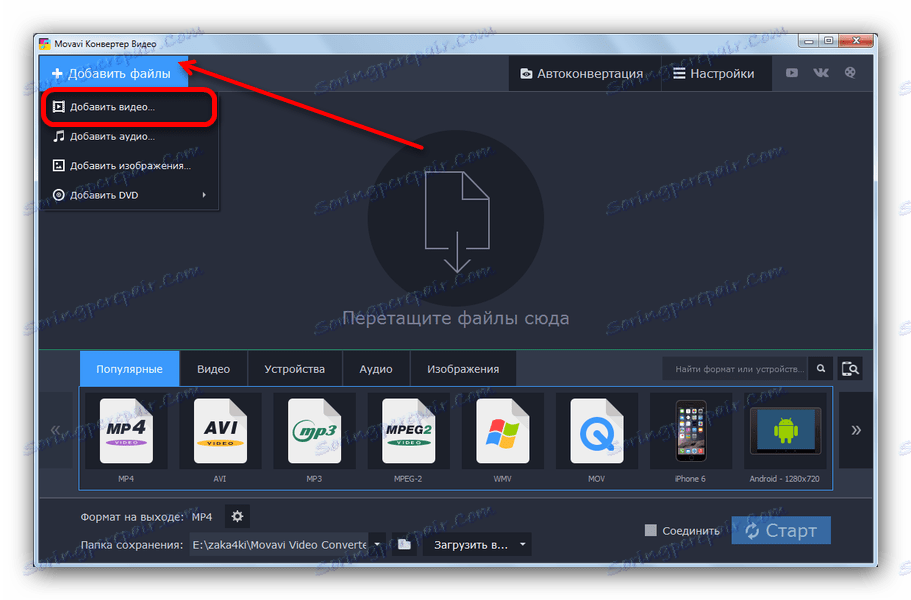Open the Аудио tab

tap(376, 369)
